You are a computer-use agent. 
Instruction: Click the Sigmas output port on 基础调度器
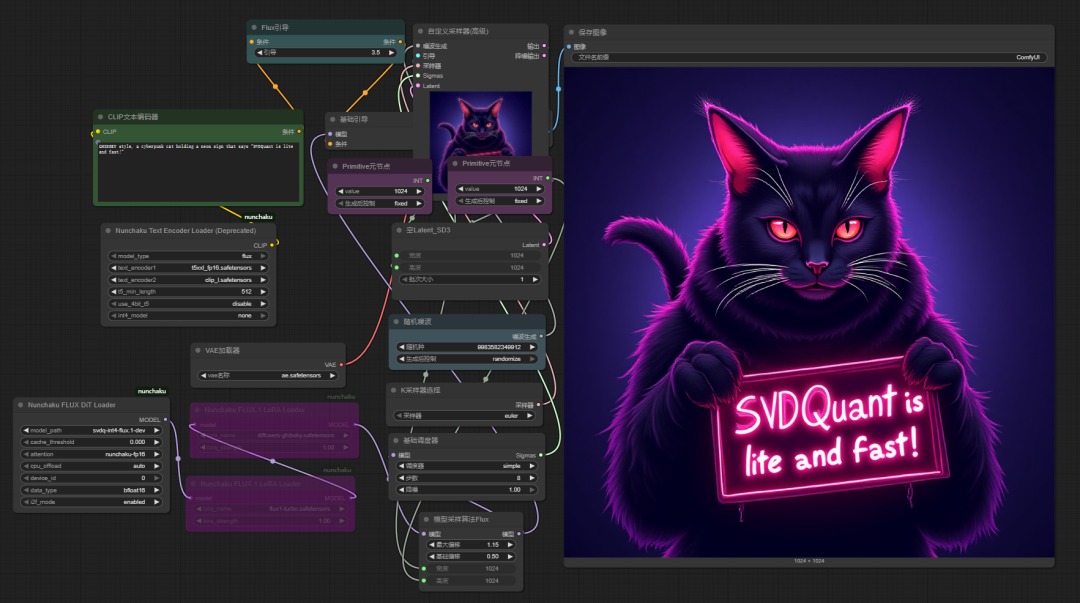point(541,455)
